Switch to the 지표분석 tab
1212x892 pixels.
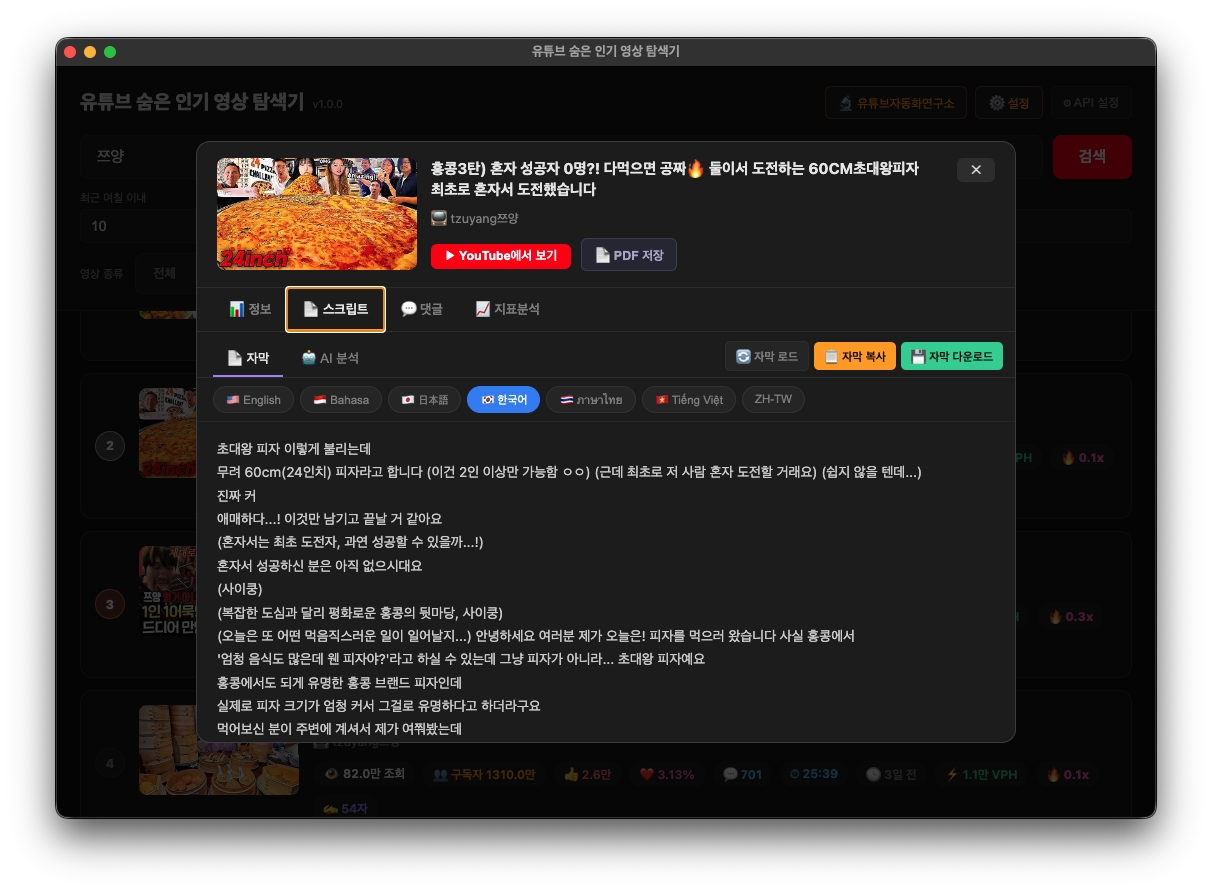(x=507, y=309)
